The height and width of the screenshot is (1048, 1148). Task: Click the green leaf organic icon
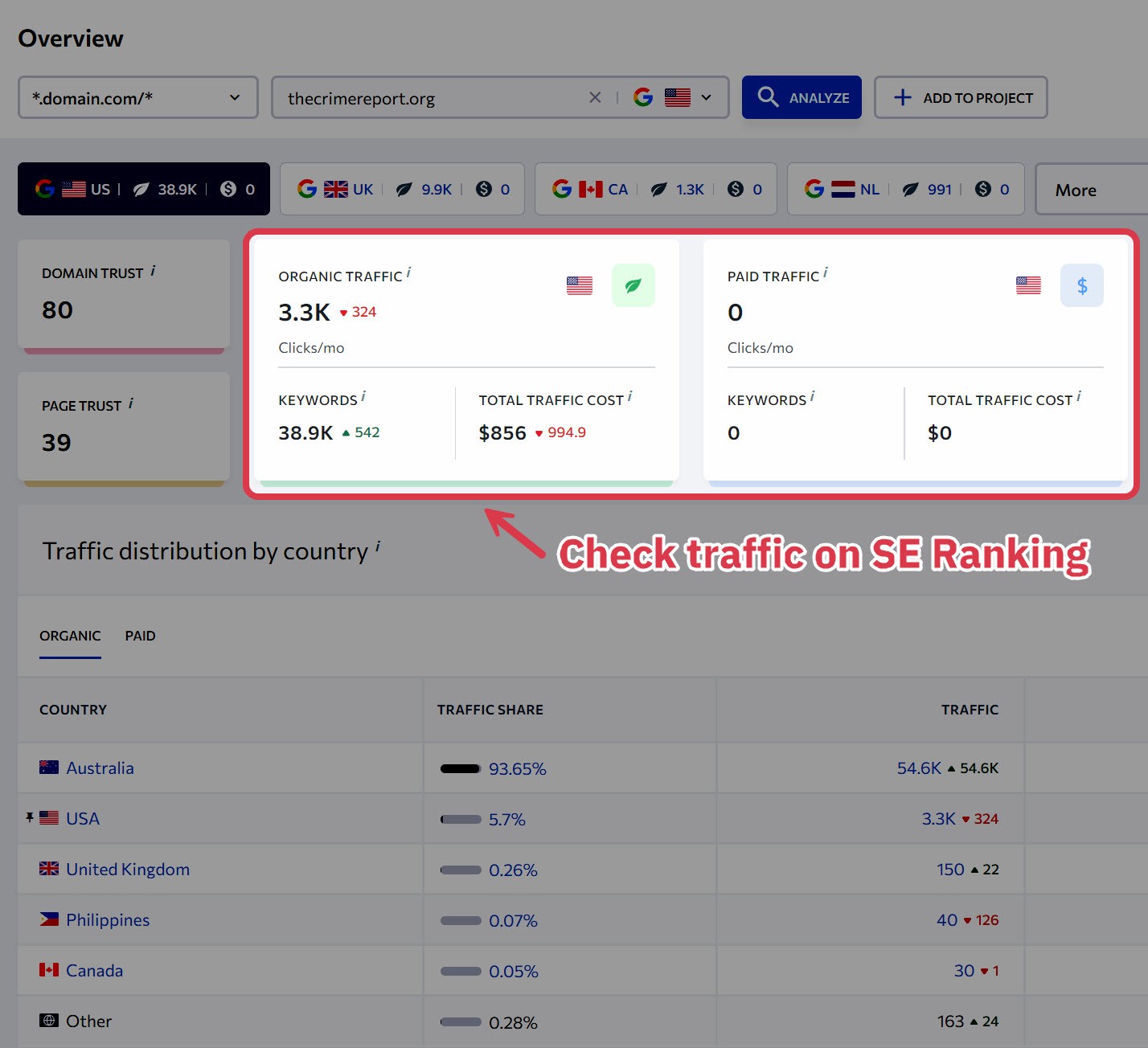633,285
